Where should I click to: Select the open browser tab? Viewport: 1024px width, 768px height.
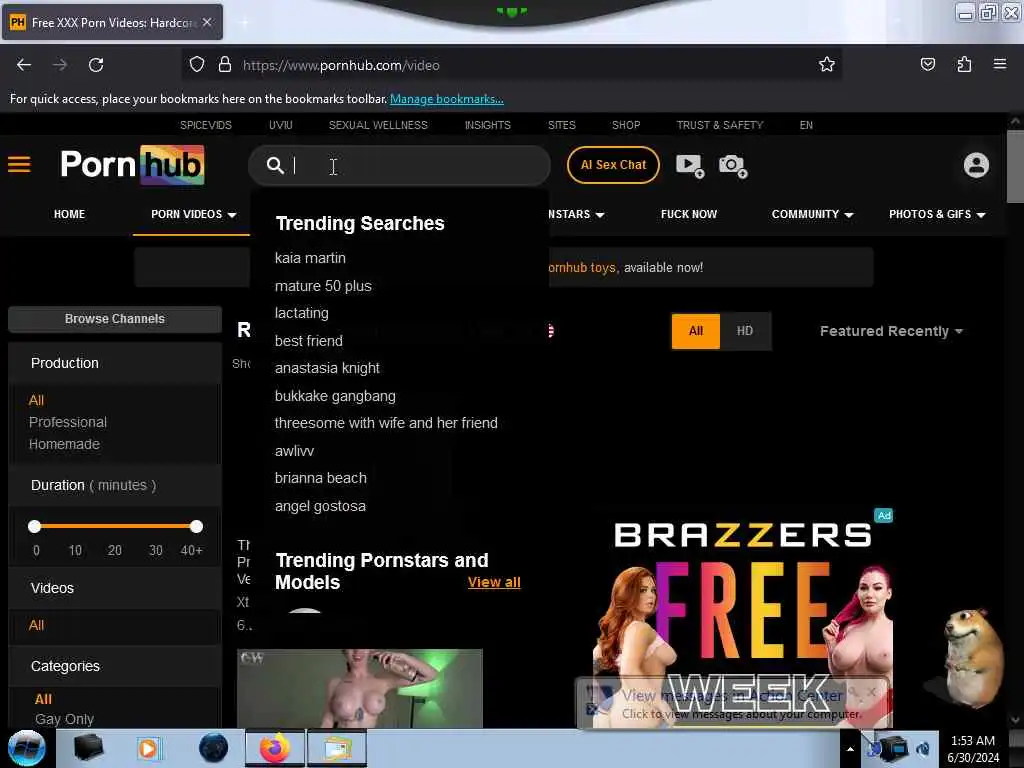pyautogui.click(x=112, y=22)
